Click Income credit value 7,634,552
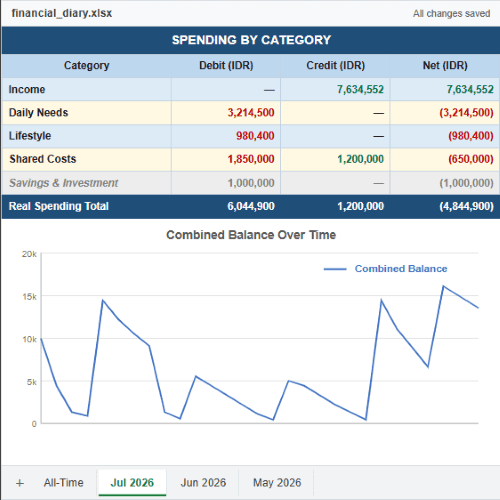The height and width of the screenshot is (500, 500). (x=360, y=89)
